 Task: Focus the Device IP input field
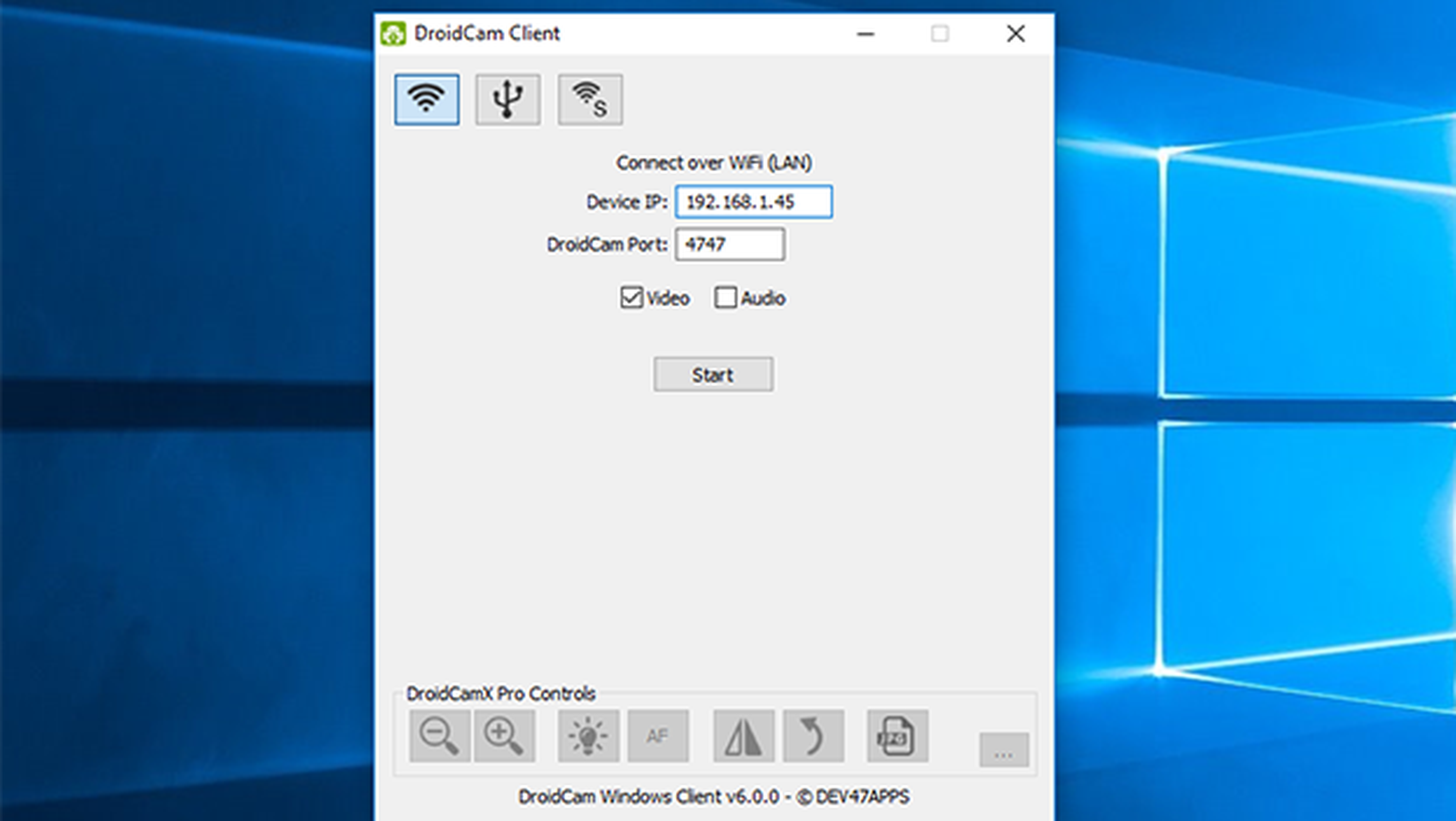pyautogui.click(x=753, y=202)
